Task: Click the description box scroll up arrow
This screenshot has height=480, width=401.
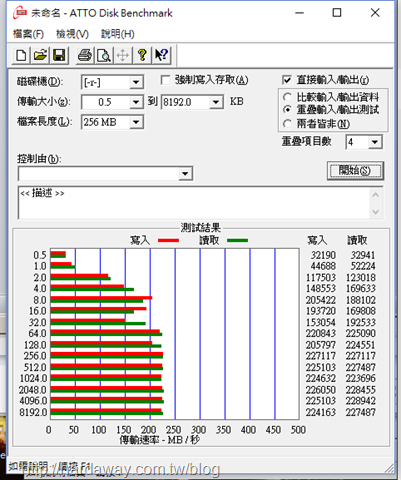Action: coord(376,195)
